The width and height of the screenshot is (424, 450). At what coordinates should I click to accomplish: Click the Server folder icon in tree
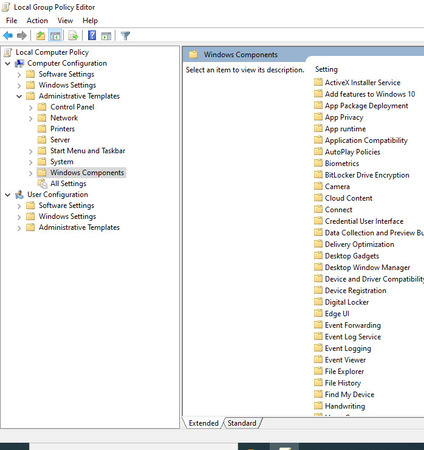coord(42,140)
